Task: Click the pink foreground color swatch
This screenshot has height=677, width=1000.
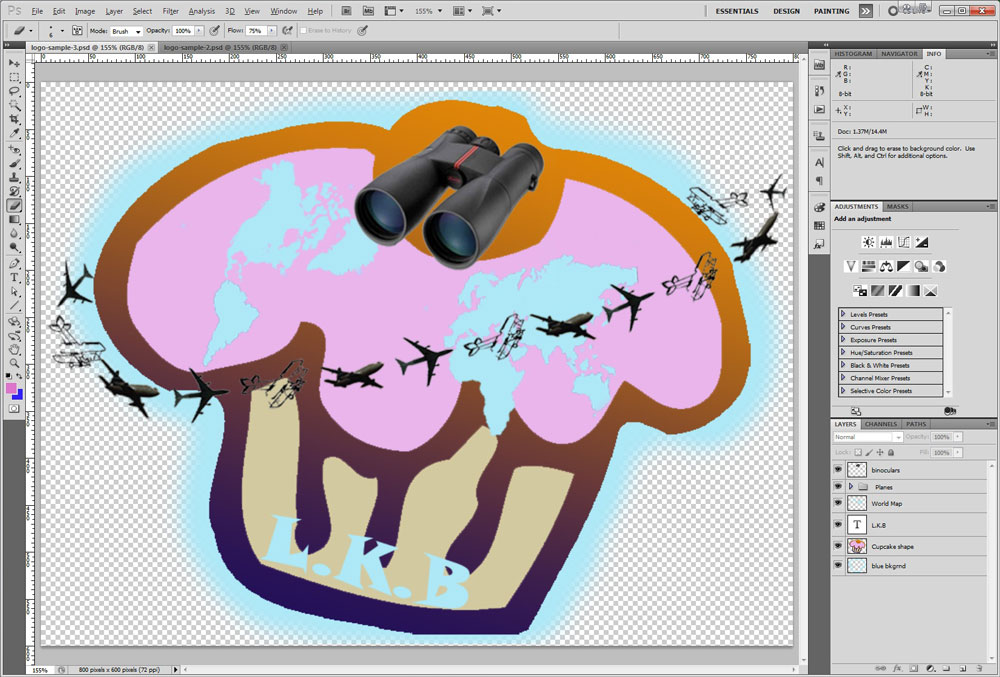Action: (11, 388)
